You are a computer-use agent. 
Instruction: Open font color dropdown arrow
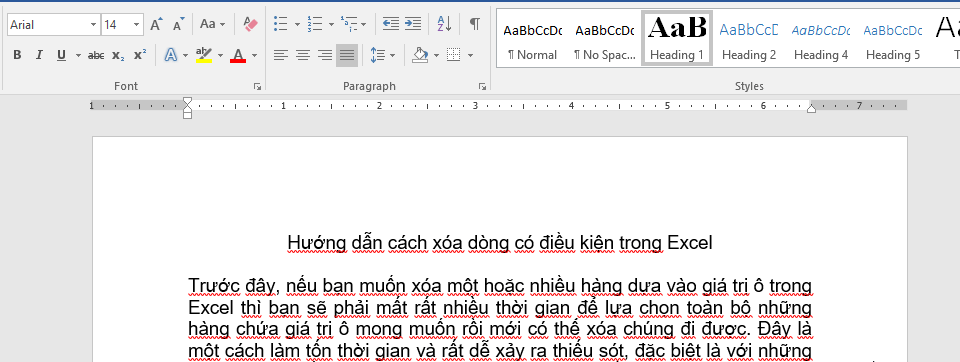(255, 55)
